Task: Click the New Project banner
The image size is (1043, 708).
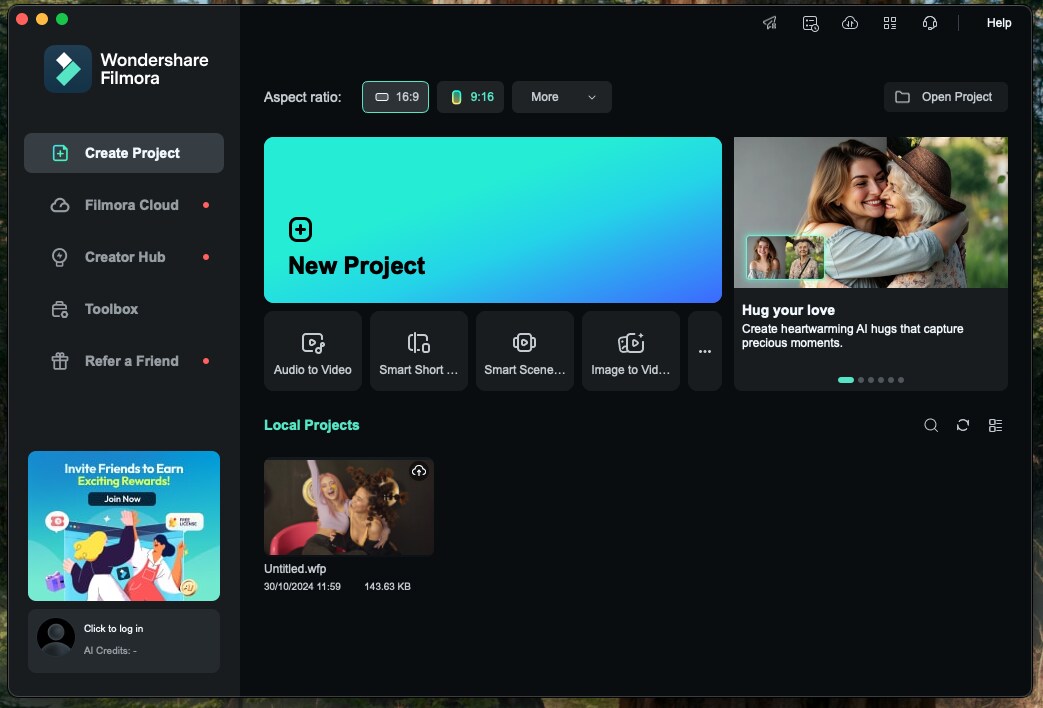Action: pyautogui.click(x=492, y=220)
